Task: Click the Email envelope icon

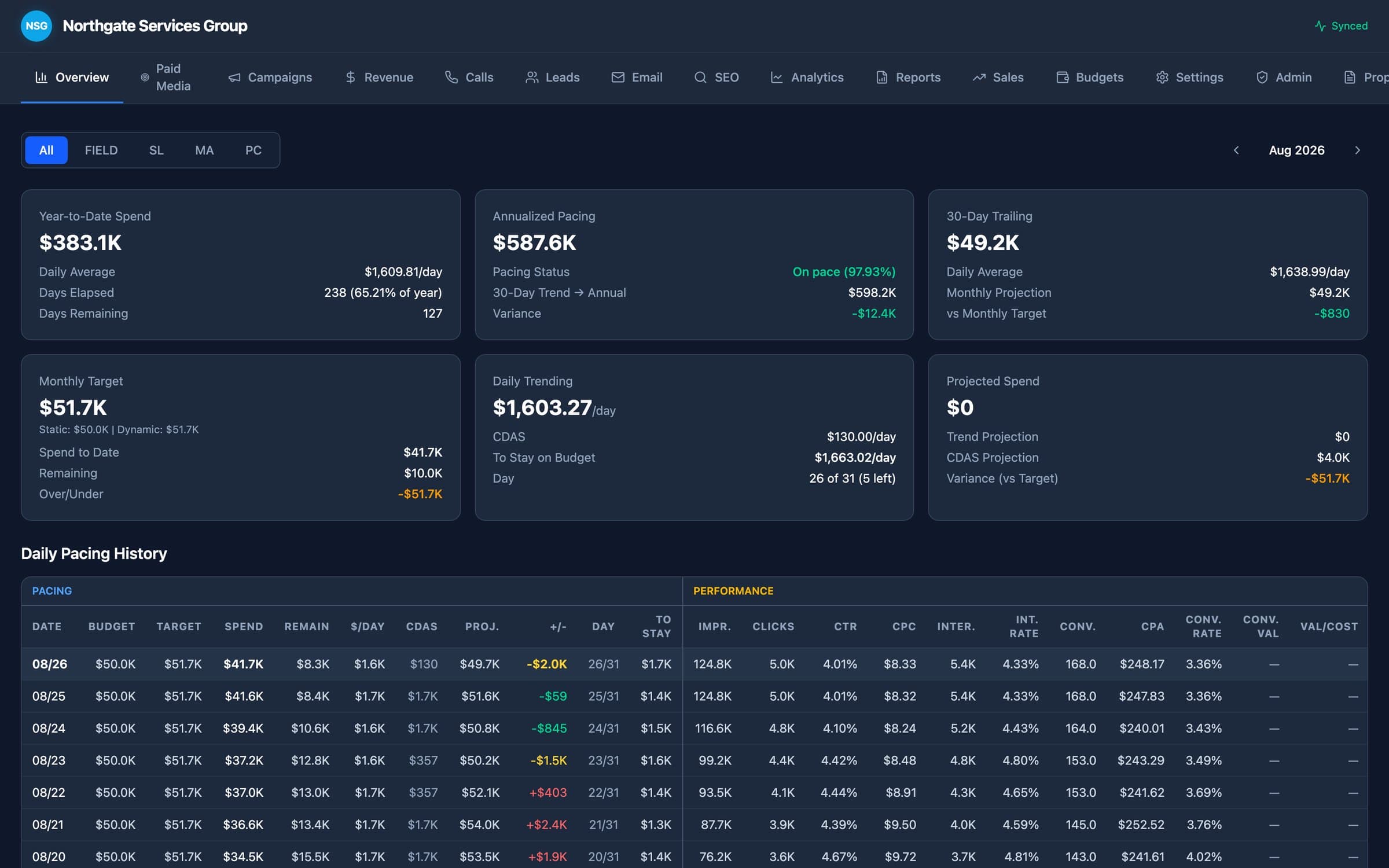Action: coord(618,77)
